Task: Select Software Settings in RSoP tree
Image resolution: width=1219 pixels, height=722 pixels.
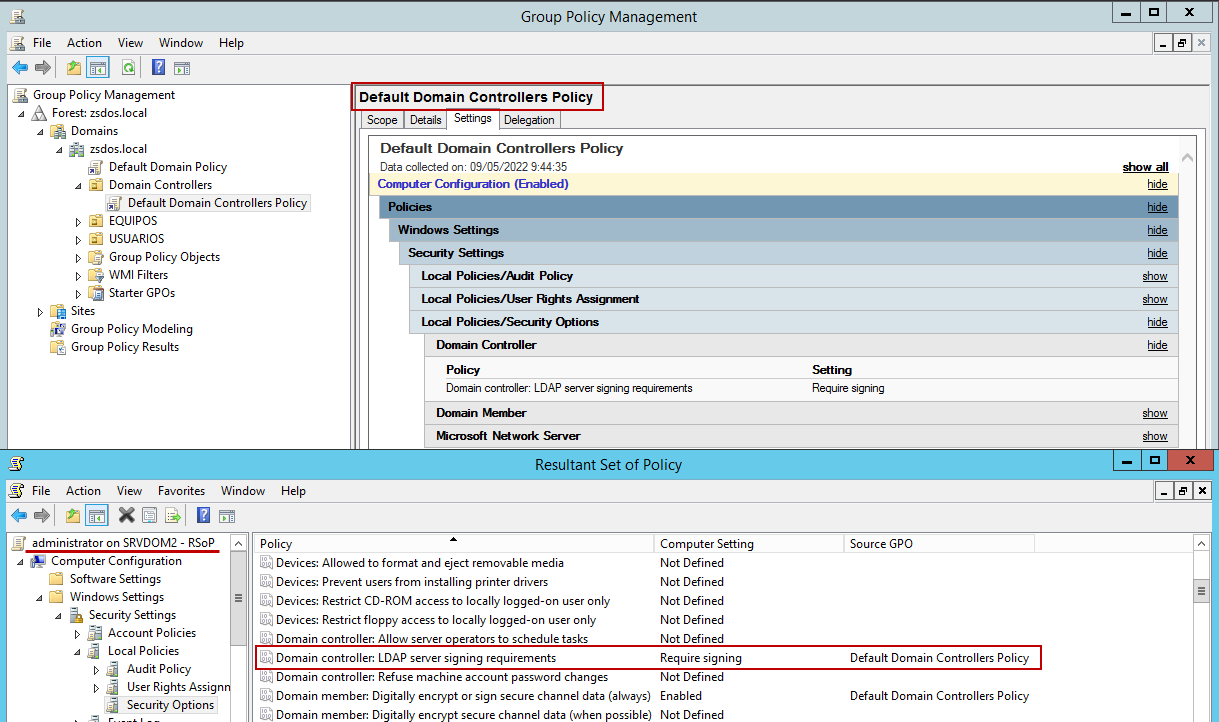Action: pos(115,579)
